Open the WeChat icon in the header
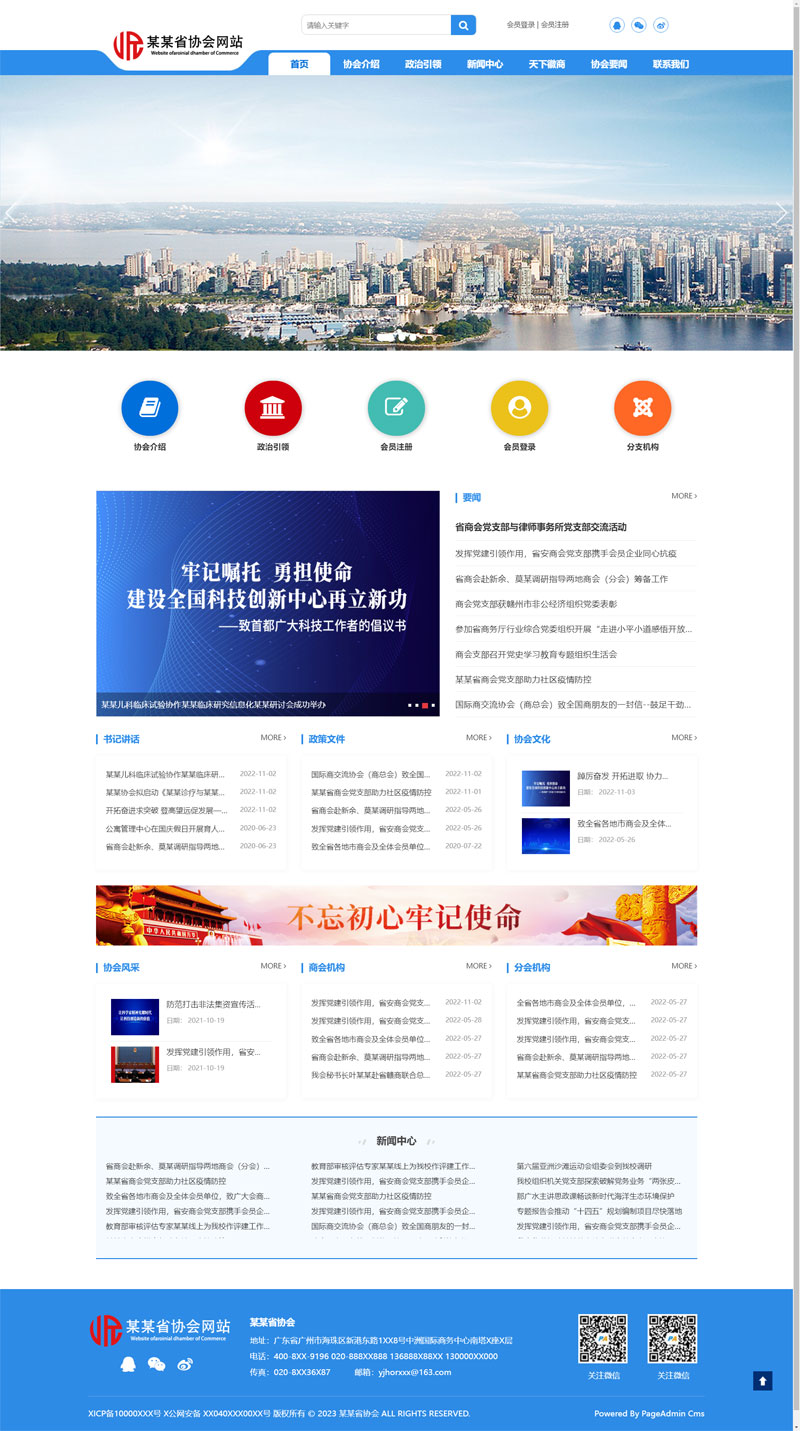800x1431 pixels. [639, 25]
